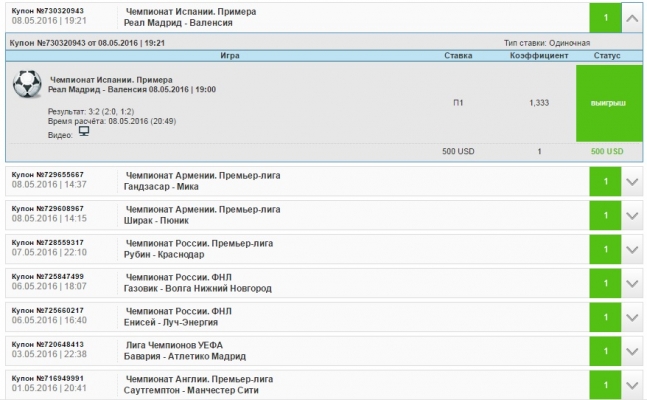
Task: Click the П1 bet value
Action: coord(458,103)
